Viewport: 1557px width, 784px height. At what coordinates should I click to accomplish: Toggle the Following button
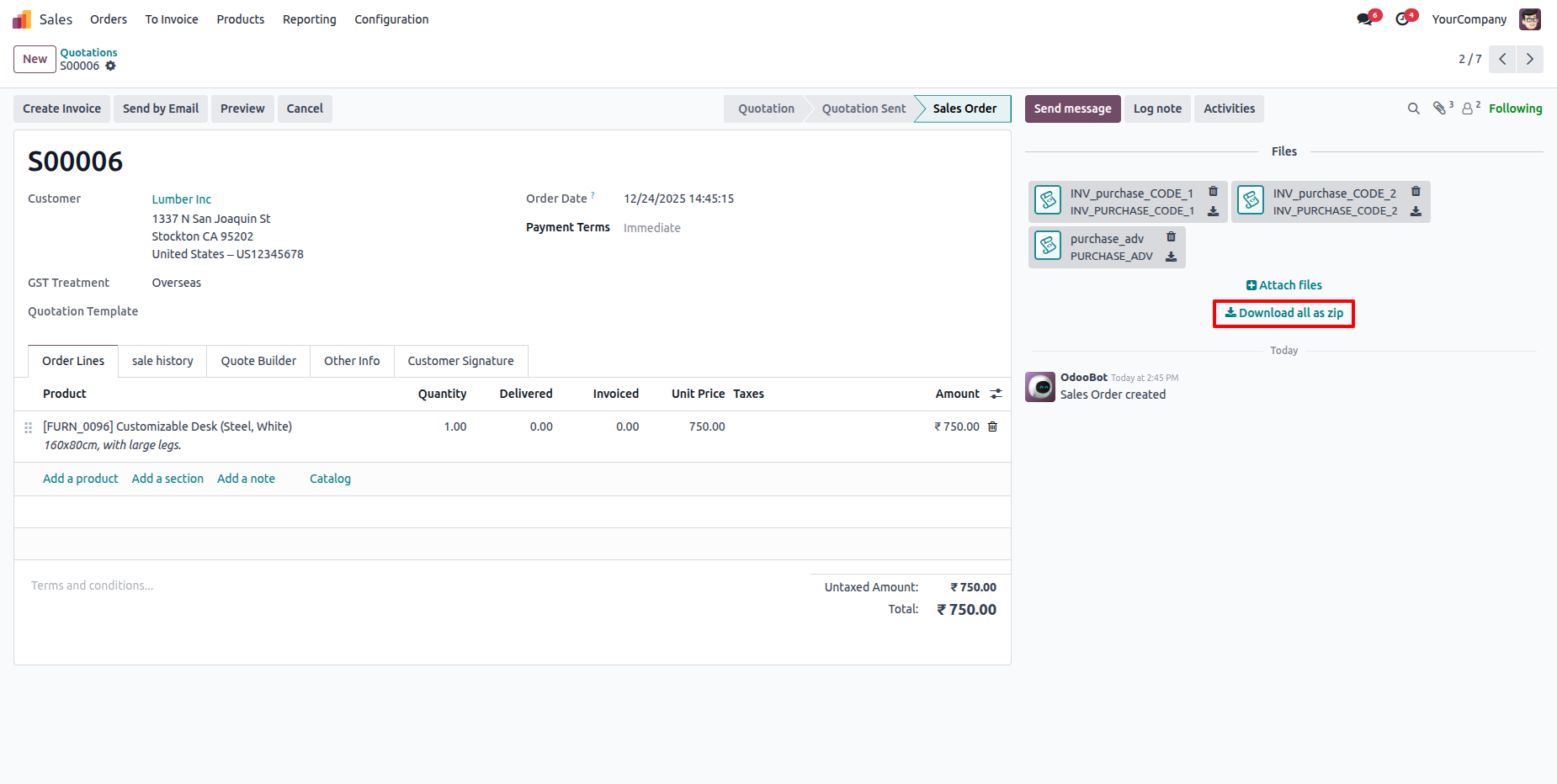(1515, 109)
